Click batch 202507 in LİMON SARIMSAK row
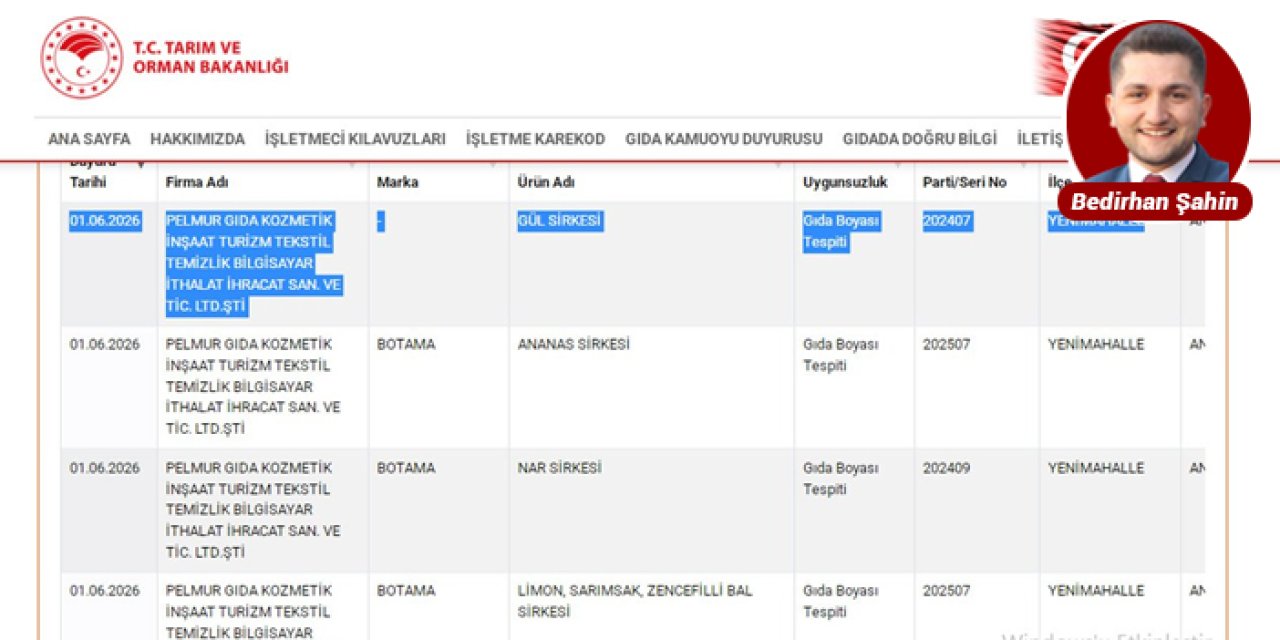 [x=946, y=591]
